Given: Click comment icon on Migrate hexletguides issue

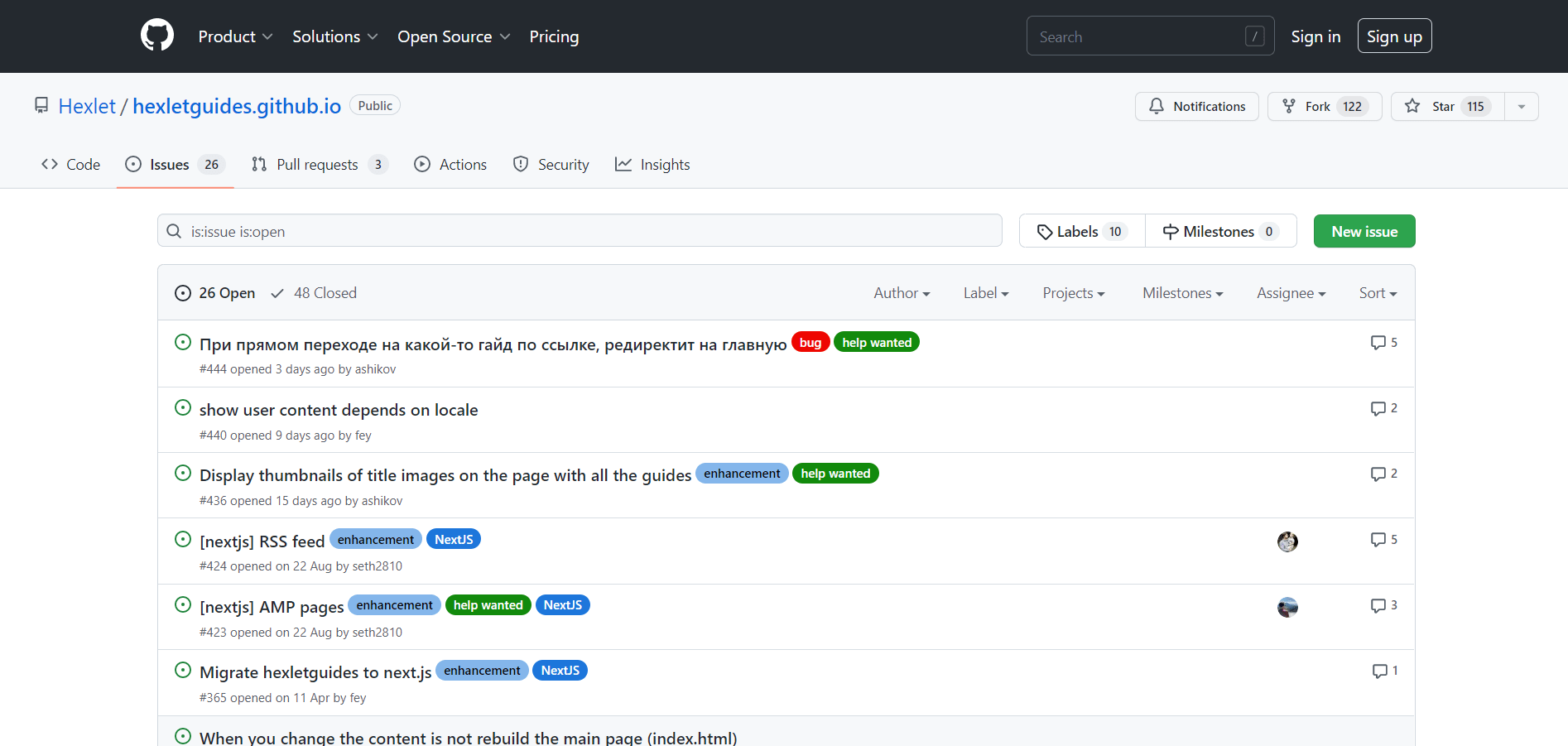Looking at the screenshot, I should point(1379,671).
